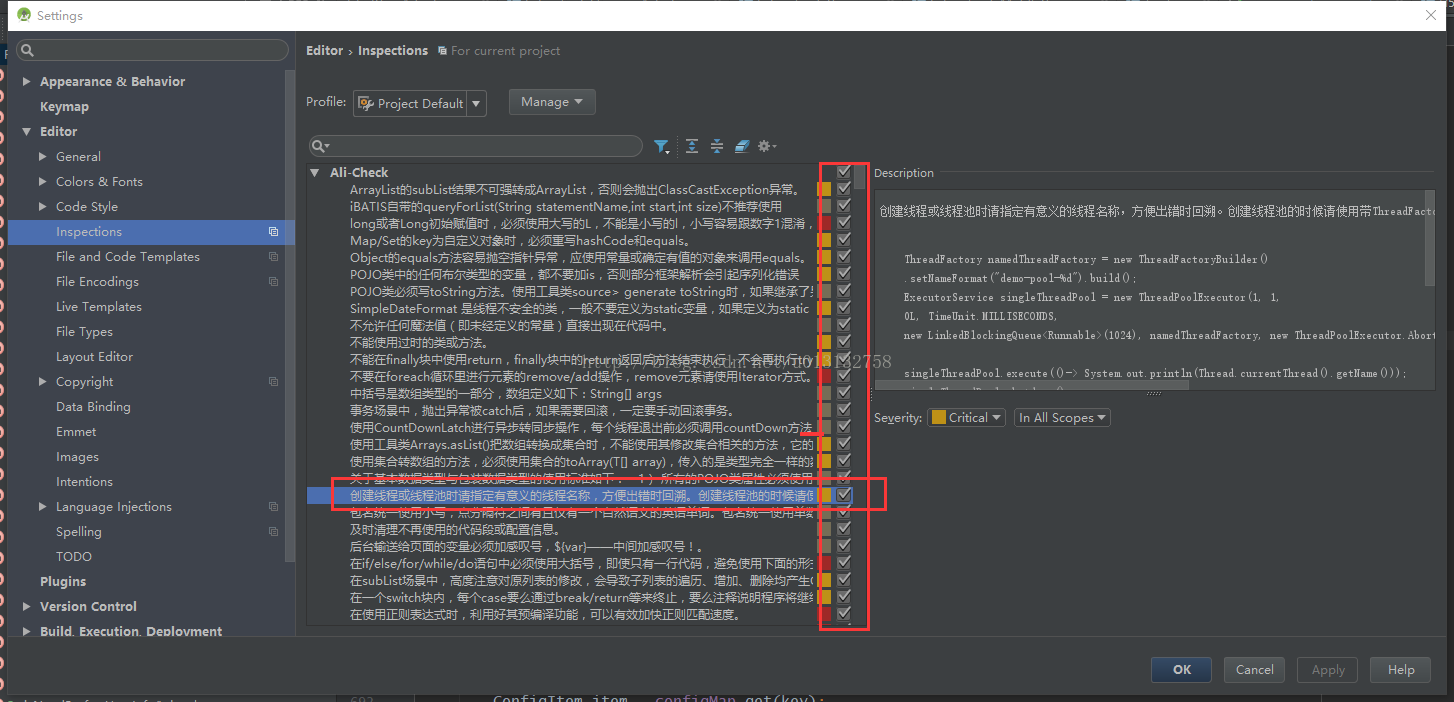Uncheck the highlighted 创建线程或线程池 inspection checkbox
The height and width of the screenshot is (702, 1454).
click(844, 495)
